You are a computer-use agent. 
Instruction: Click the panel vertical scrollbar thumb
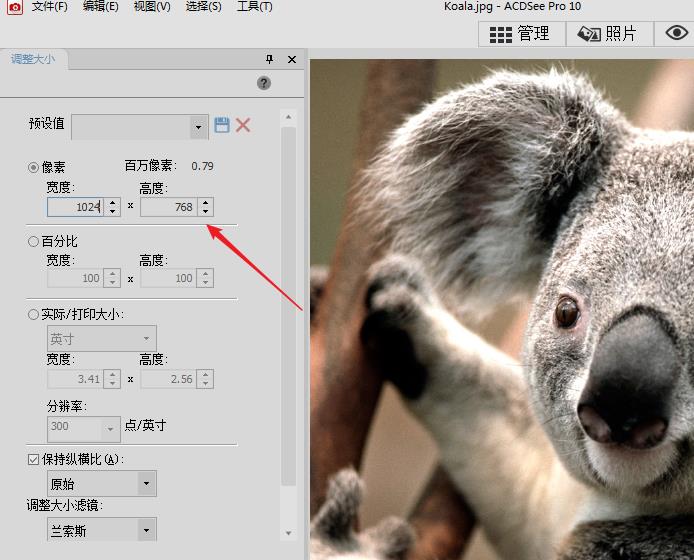pos(289,306)
